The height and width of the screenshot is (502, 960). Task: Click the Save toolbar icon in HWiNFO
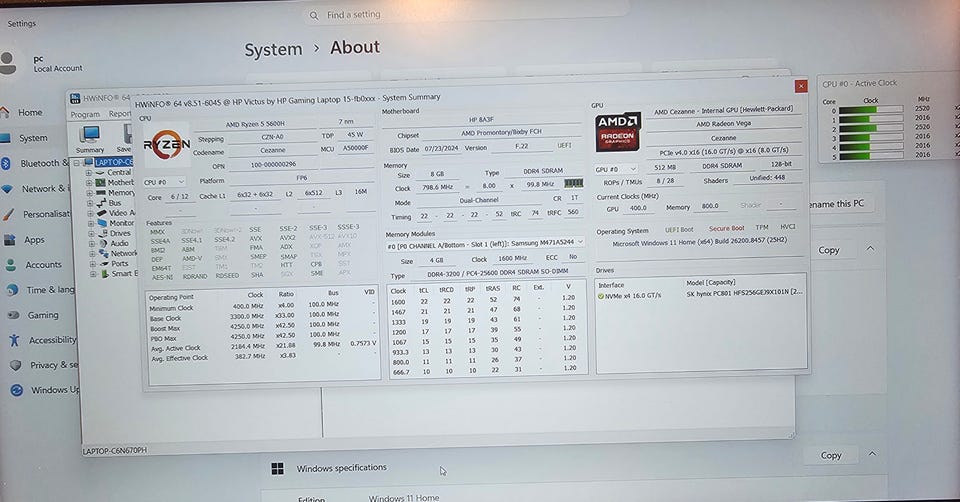pos(126,138)
